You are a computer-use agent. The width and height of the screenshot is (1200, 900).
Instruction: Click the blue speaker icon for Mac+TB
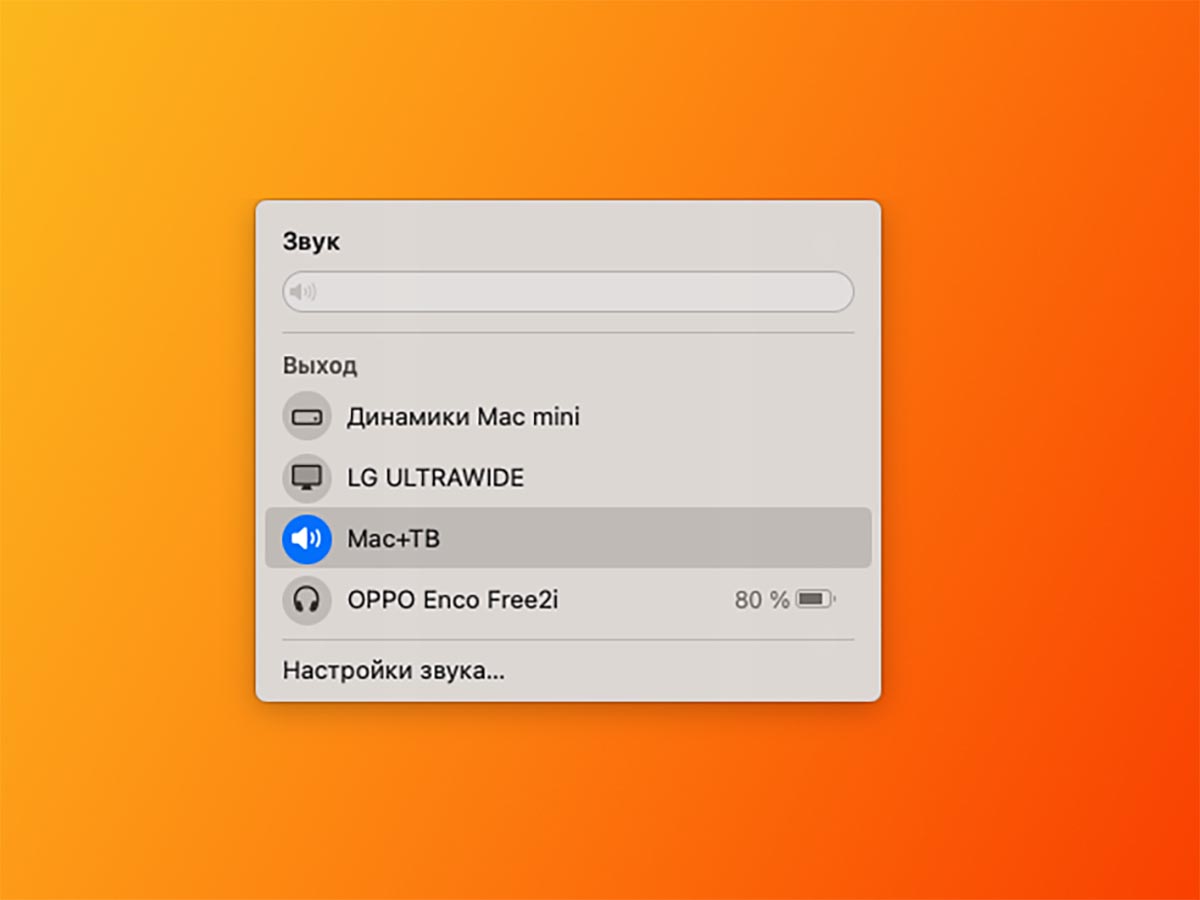[307, 538]
